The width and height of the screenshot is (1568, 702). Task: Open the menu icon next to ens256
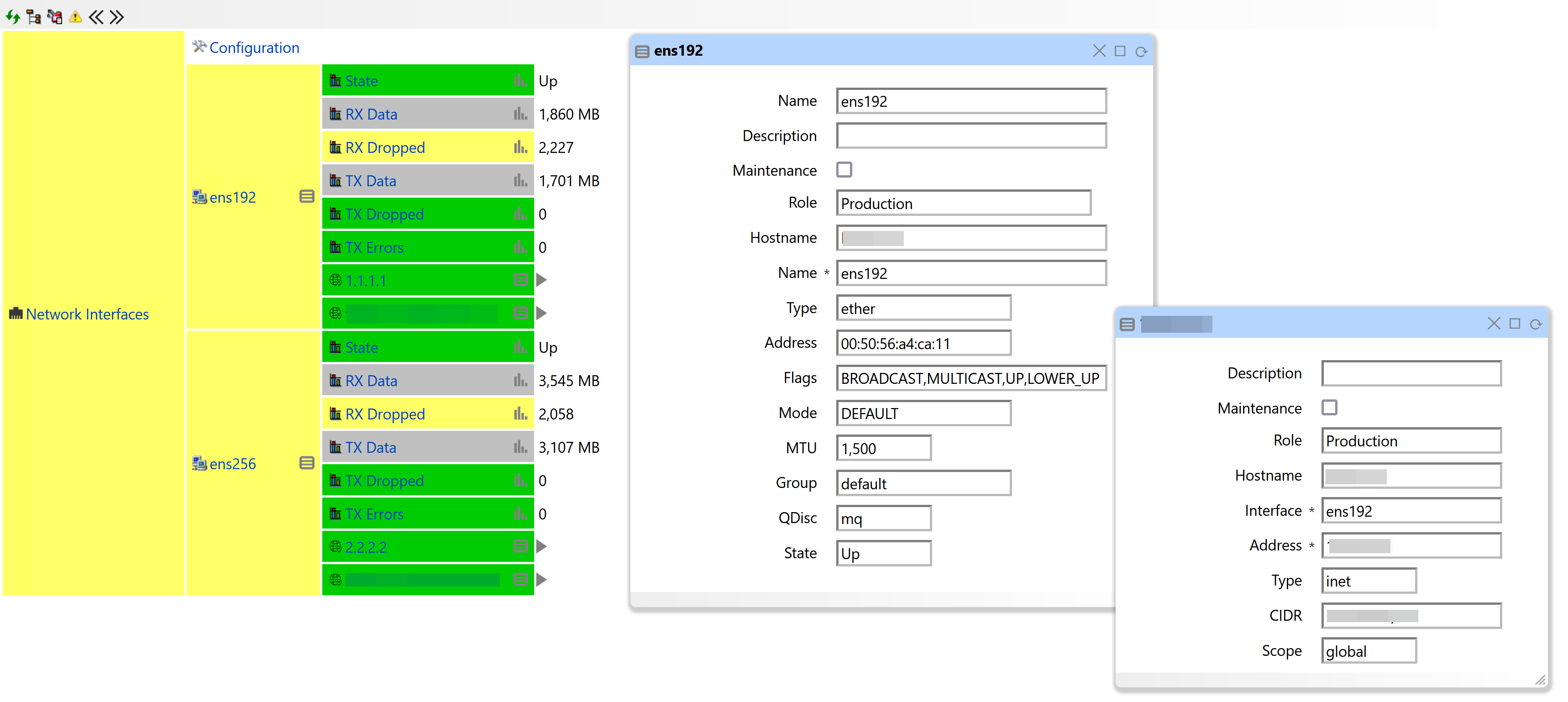306,463
